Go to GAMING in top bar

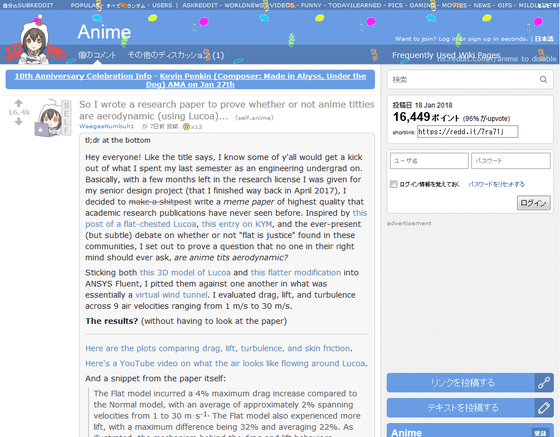[x=422, y=5]
